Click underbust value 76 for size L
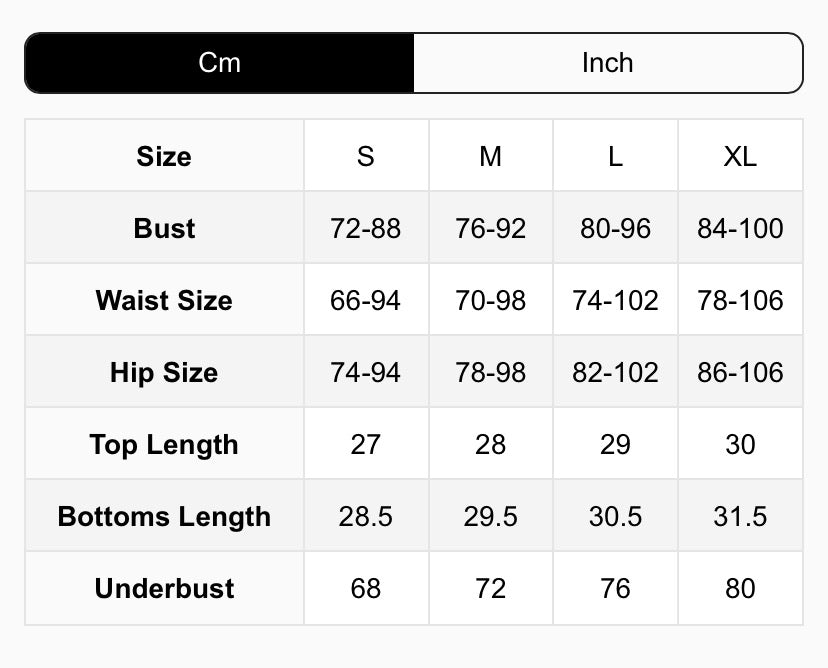The height and width of the screenshot is (668, 828). 615,588
